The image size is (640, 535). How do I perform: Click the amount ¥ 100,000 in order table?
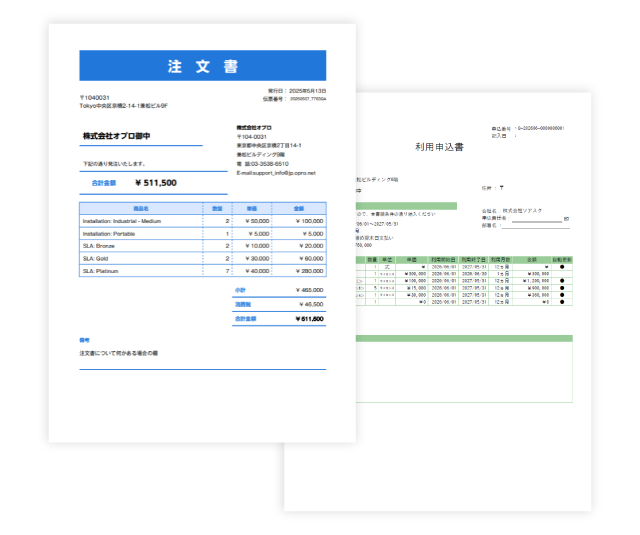[309, 221]
